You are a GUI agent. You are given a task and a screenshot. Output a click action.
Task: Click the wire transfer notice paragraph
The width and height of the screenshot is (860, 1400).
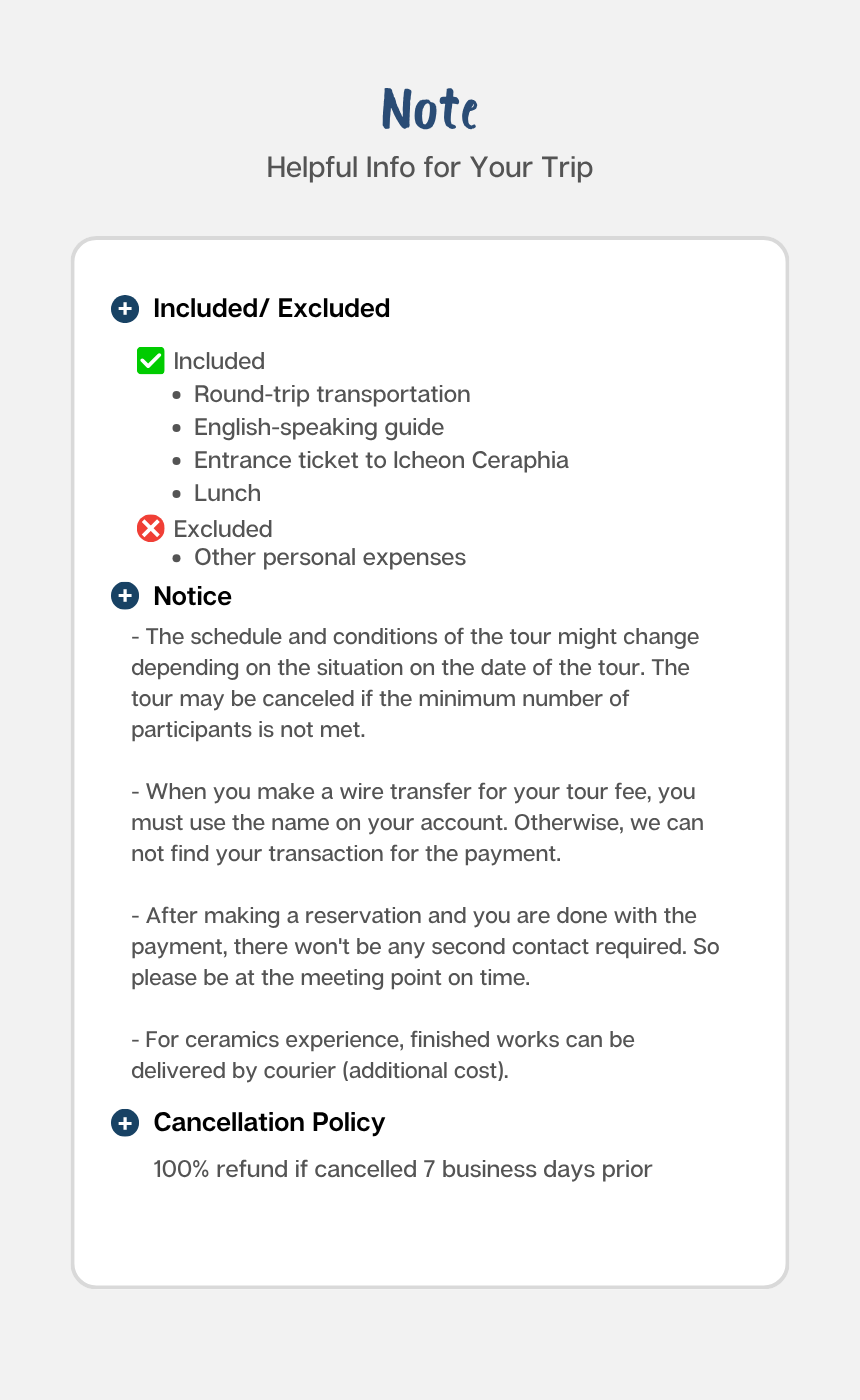point(418,823)
